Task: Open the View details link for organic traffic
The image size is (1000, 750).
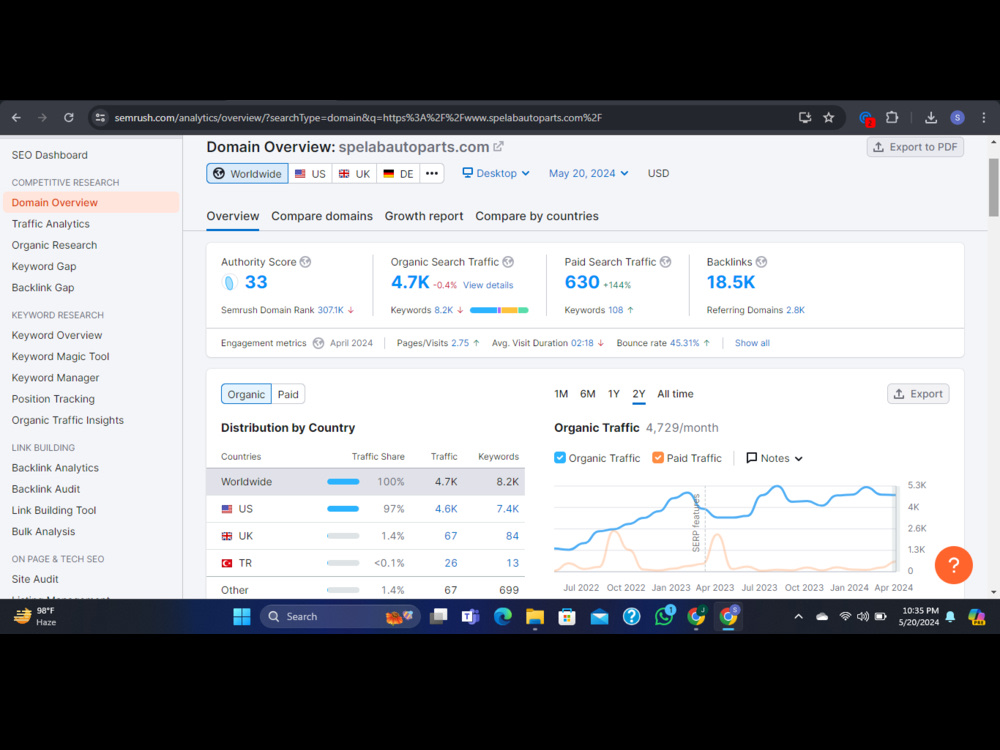Action: [x=488, y=285]
